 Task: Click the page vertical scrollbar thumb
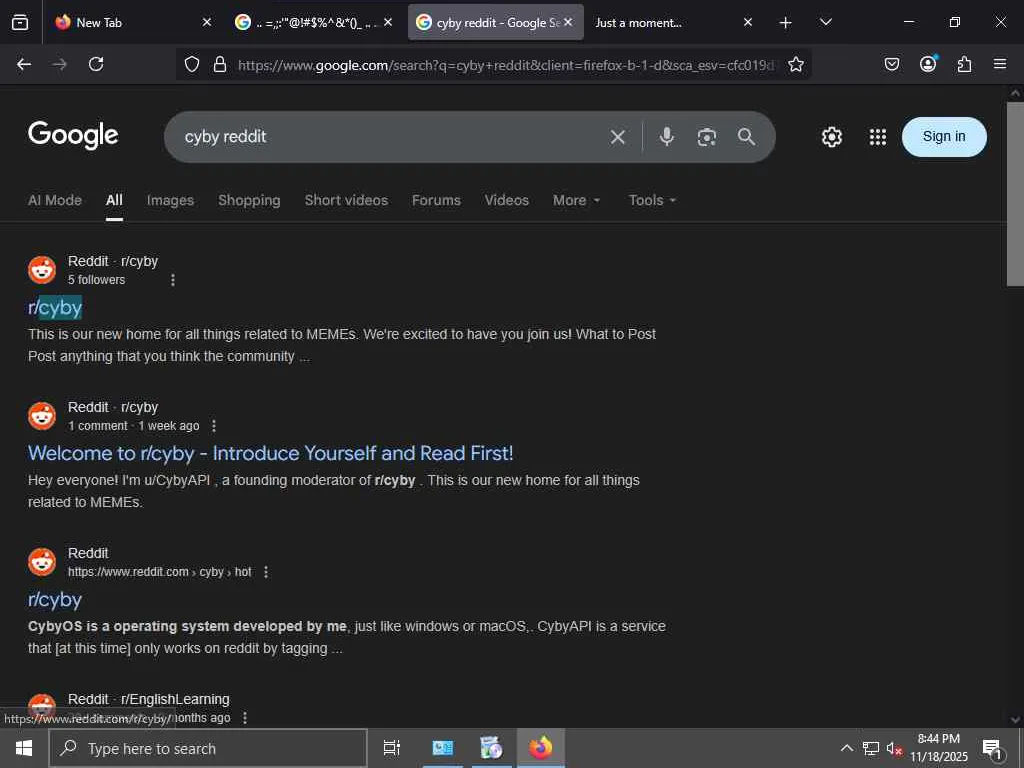(1015, 193)
